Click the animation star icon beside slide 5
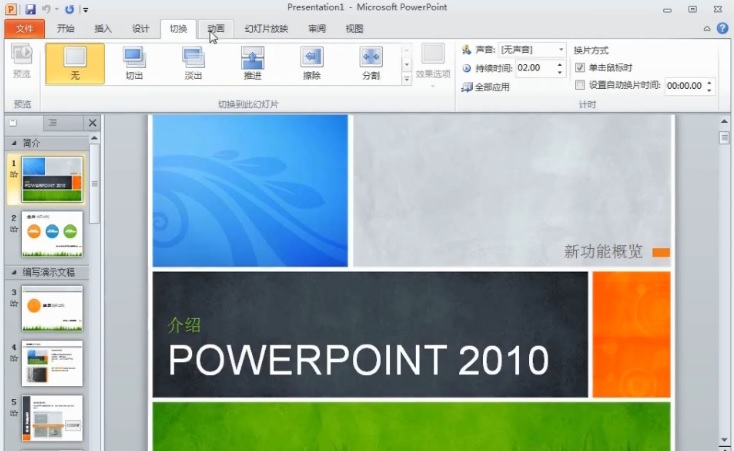This screenshot has width=734, height=451. [x=14, y=413]
